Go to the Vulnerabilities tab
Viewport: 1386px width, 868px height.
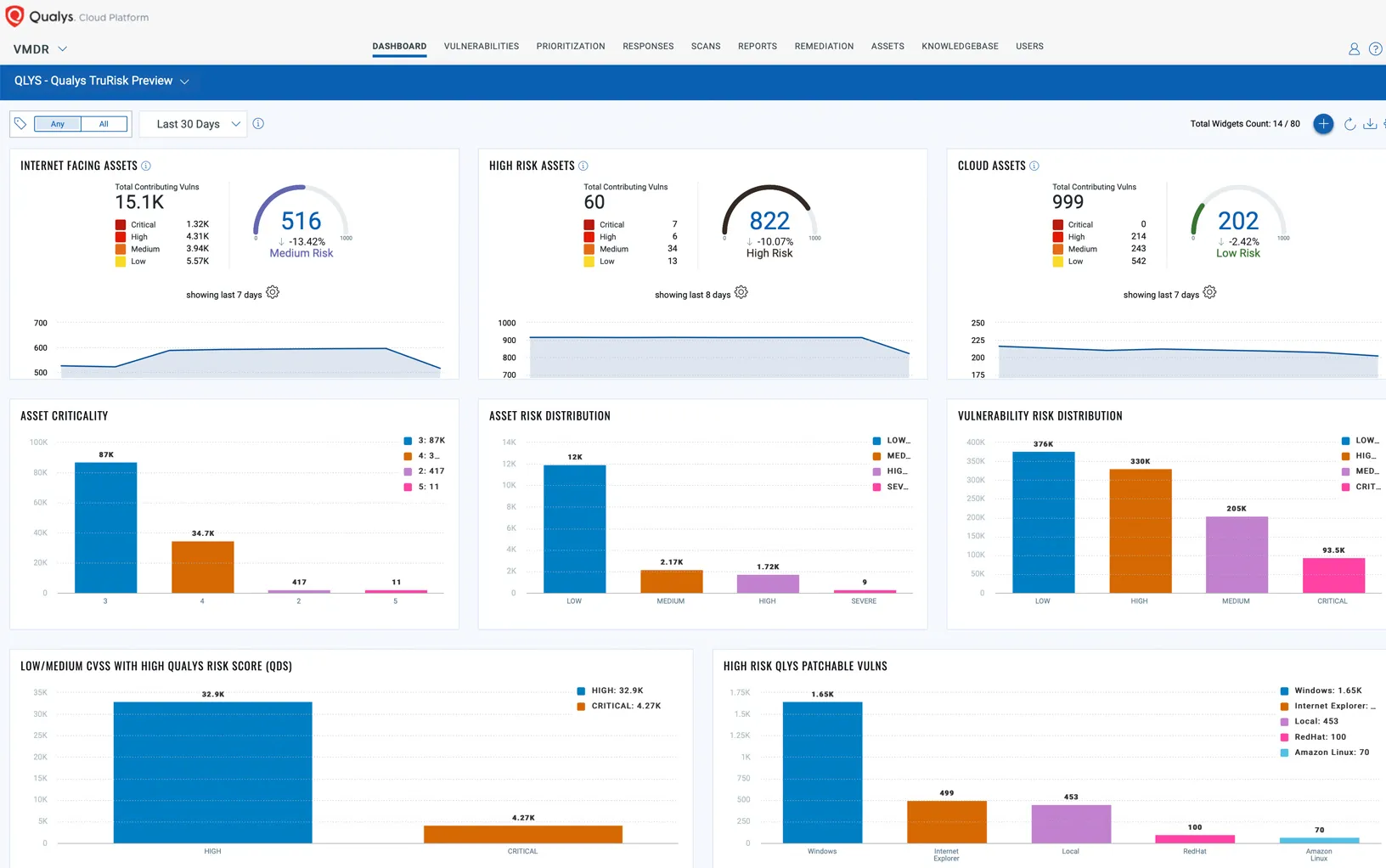(x=481, y=47)
